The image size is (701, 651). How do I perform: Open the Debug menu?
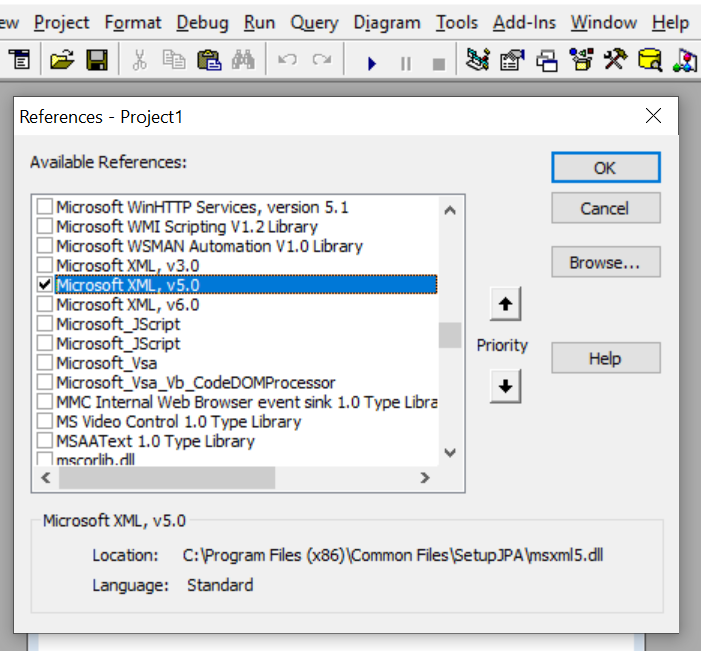203,22
